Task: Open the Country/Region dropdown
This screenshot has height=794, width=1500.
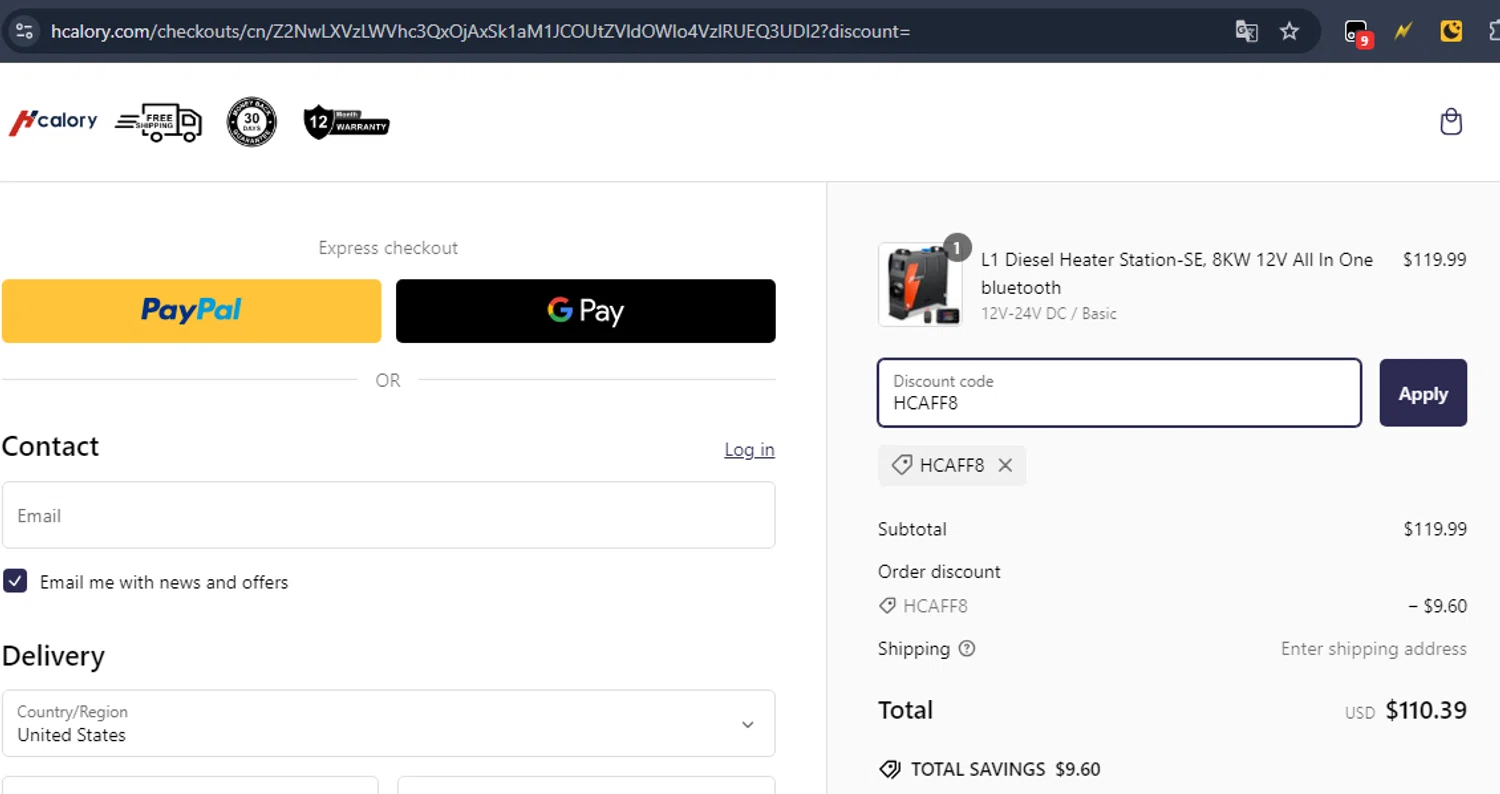Action: point(388,723)
